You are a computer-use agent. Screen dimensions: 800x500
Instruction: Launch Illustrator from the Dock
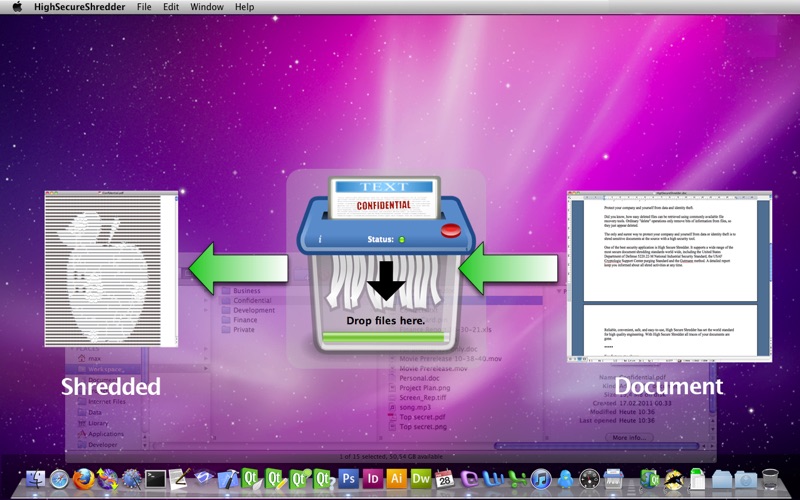396,479
